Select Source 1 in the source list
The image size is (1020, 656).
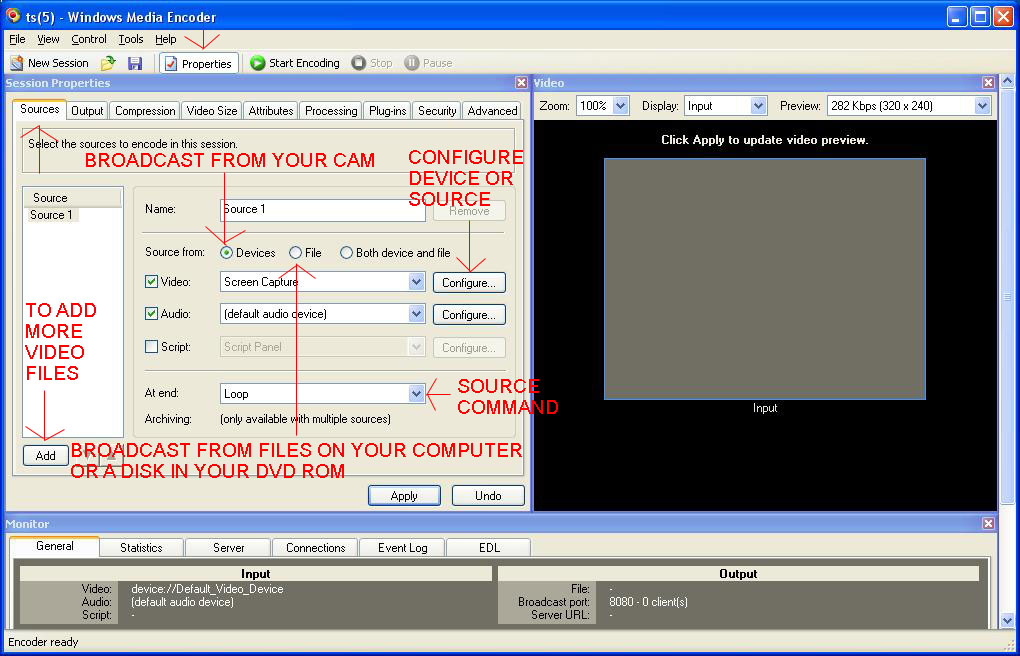51,215
